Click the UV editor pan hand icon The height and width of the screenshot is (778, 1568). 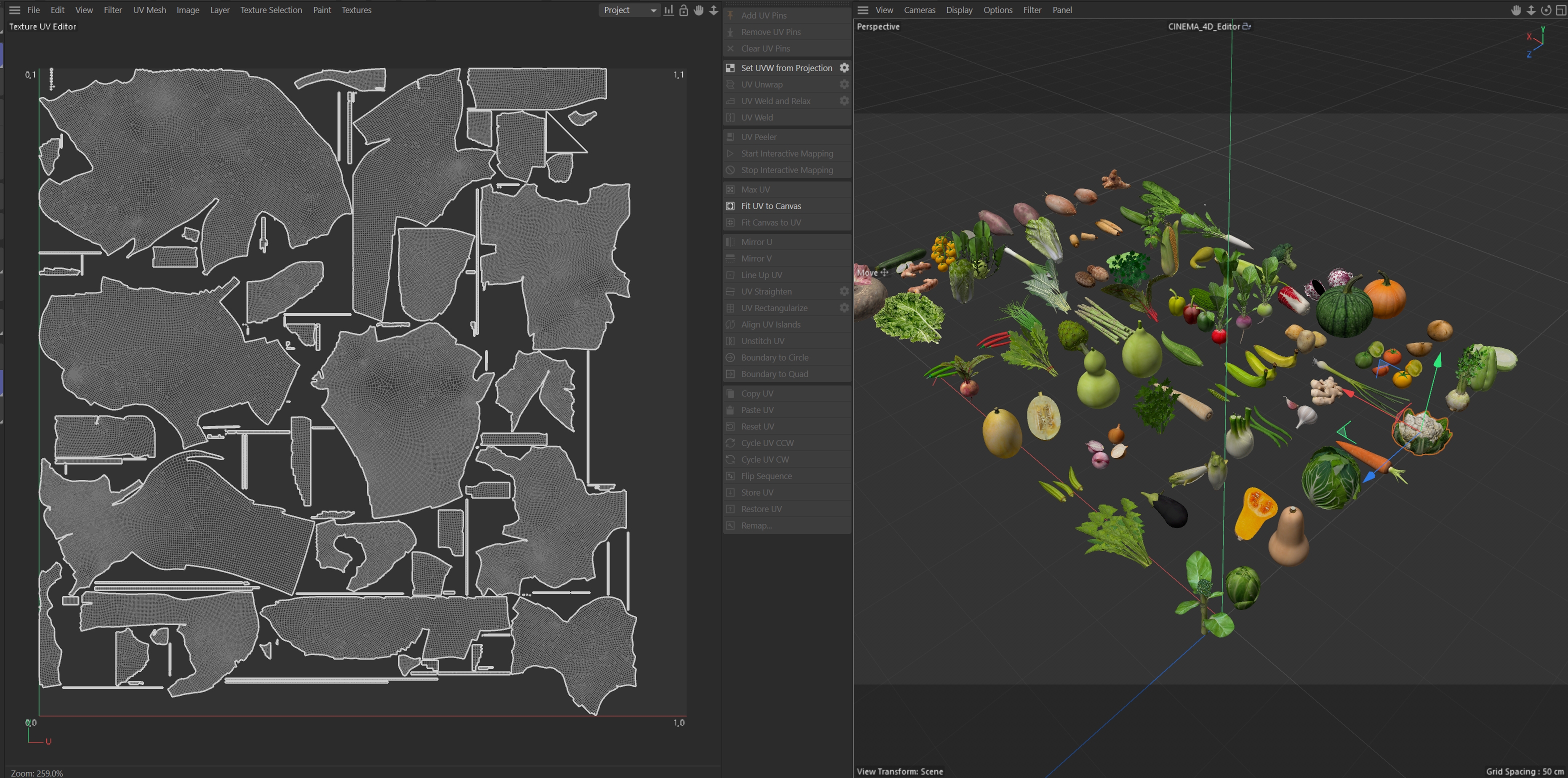point(699,9)
